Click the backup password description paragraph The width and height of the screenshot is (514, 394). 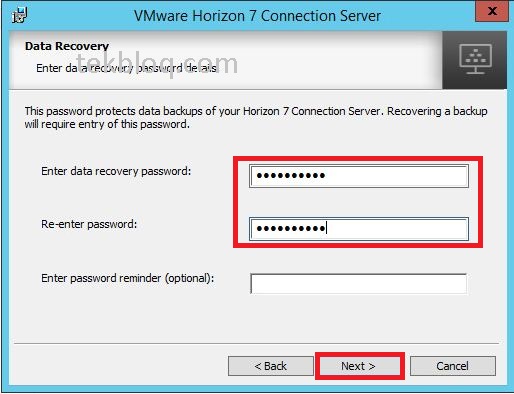(x=256, y=117)
